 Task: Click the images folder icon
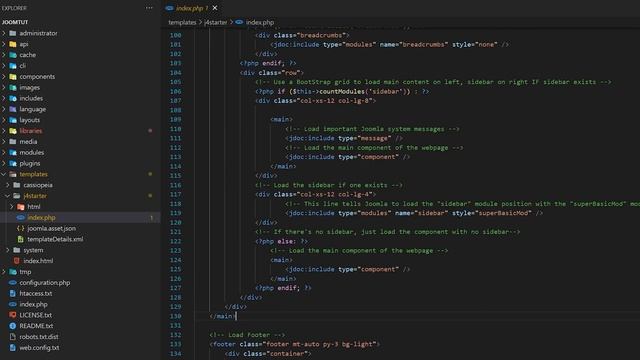click(x=13, y=87)
